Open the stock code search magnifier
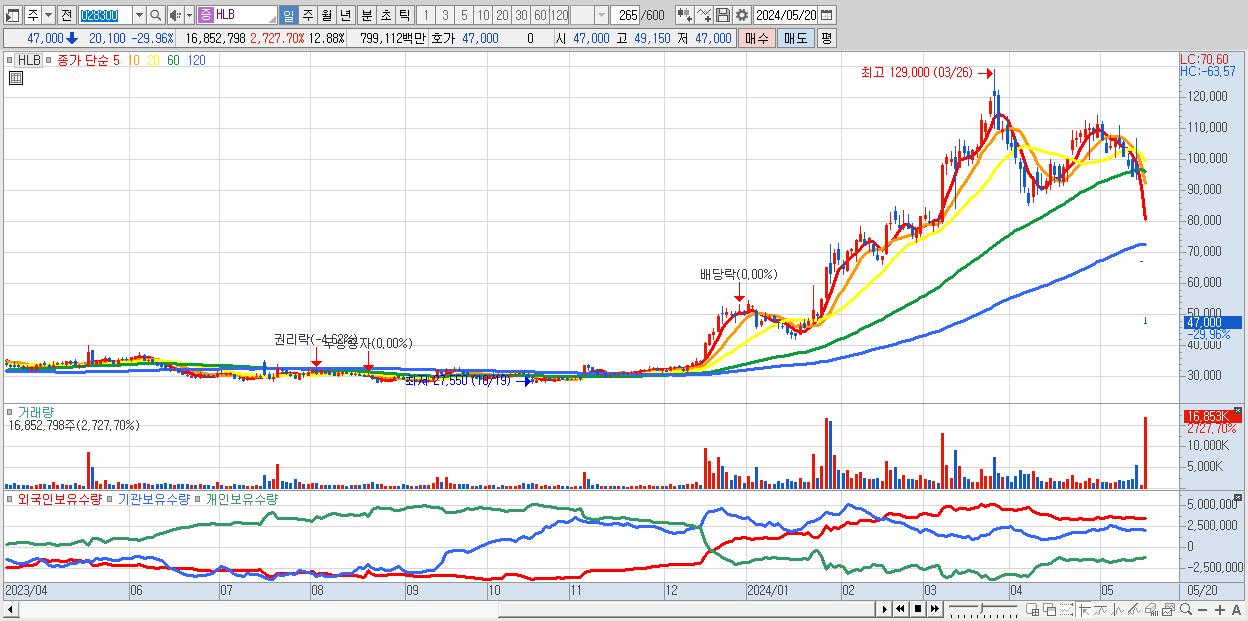1248x621 pixels. 156,15
